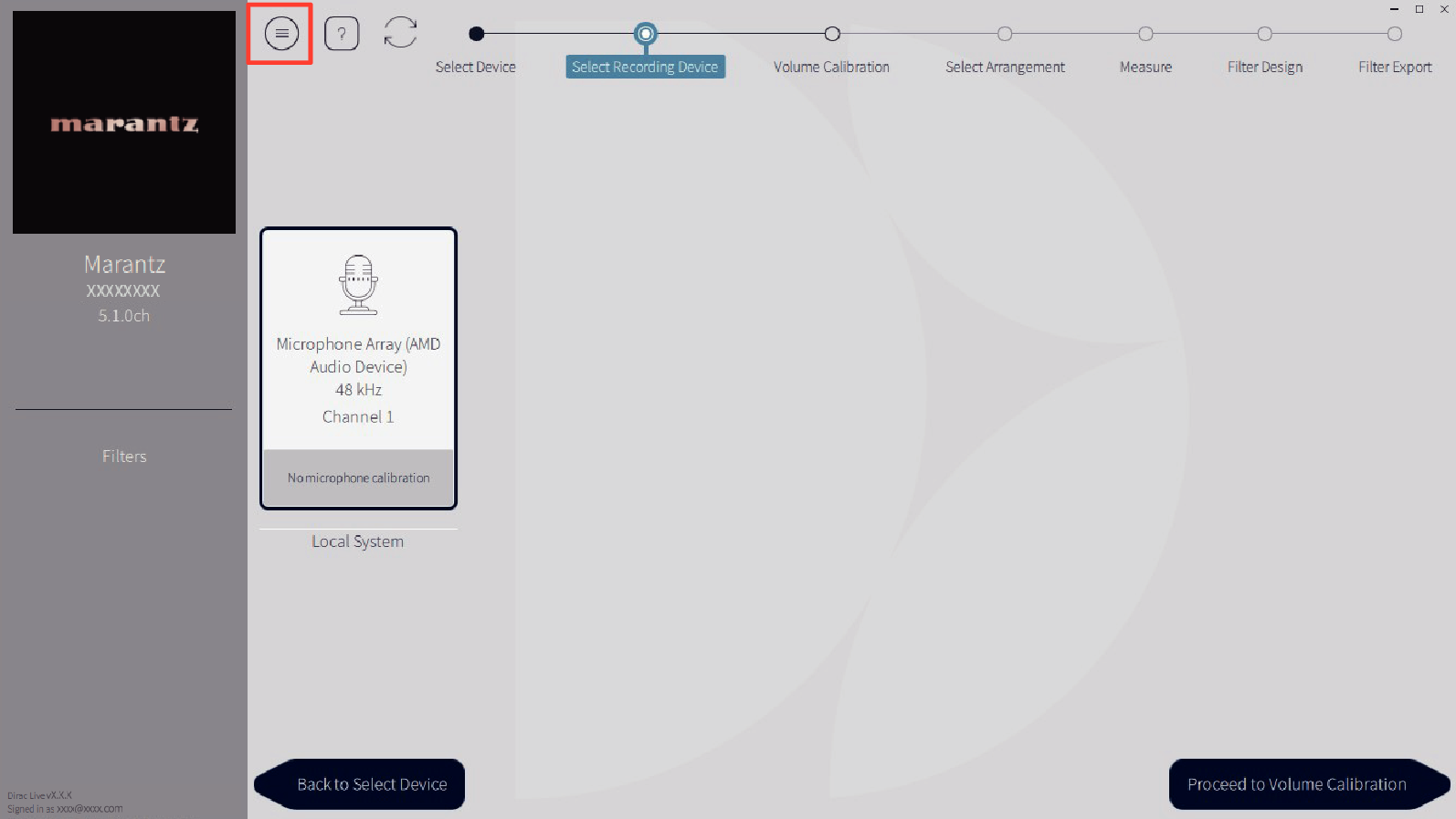Click the Measure step circle
The height and width of the screenshot is (819, 1456).
1145,34
